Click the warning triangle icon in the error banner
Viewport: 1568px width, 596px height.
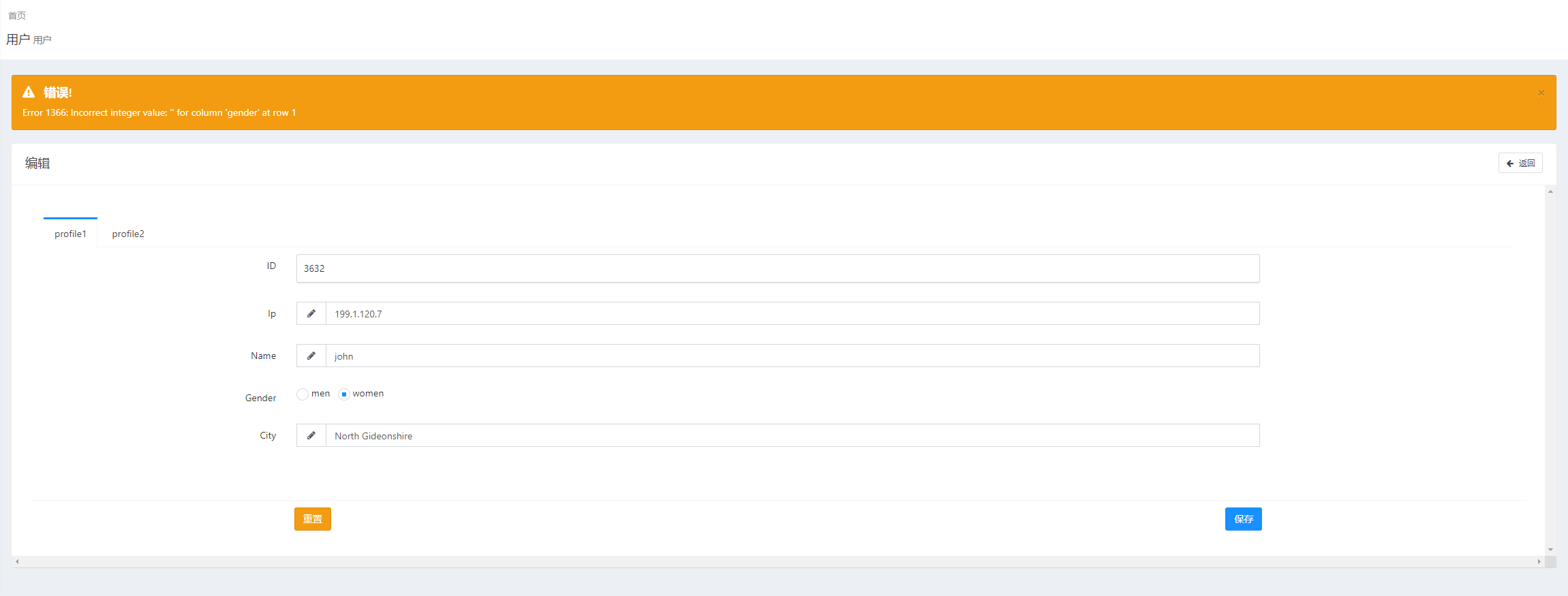point(29,92)
